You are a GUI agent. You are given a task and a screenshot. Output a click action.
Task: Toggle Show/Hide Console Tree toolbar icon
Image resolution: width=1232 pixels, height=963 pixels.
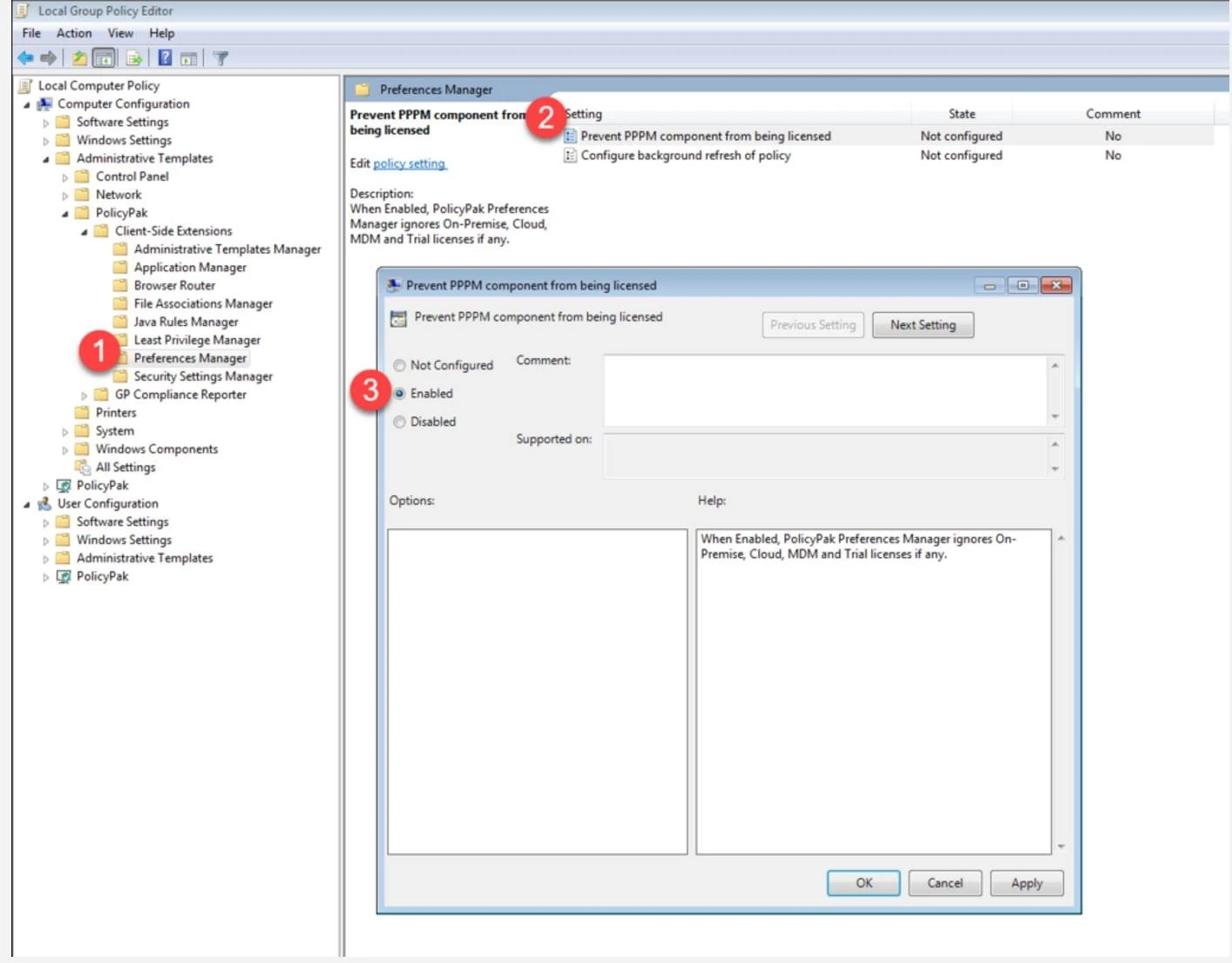[105, 58]
